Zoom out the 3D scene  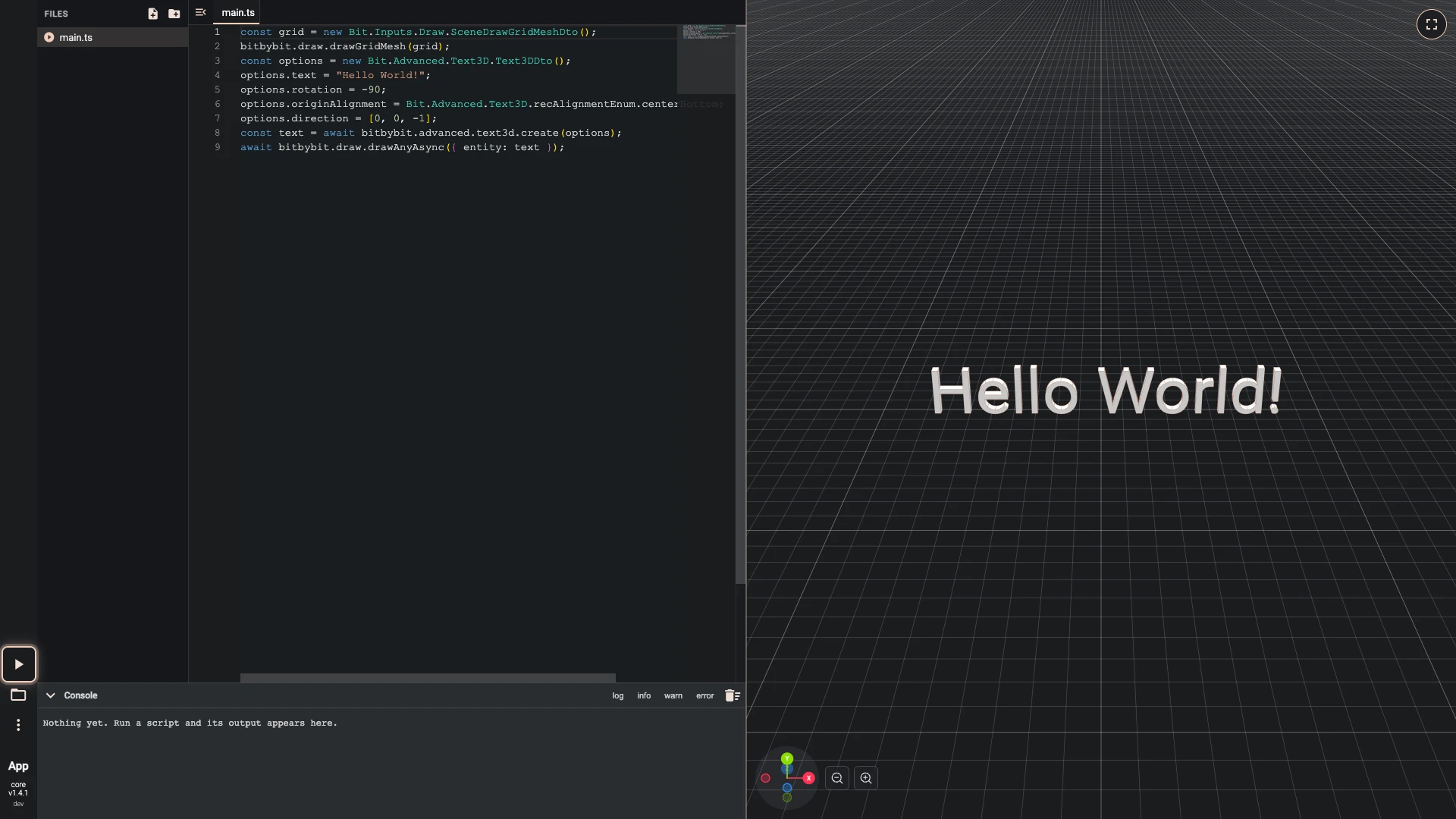click(x=837, y=778)
